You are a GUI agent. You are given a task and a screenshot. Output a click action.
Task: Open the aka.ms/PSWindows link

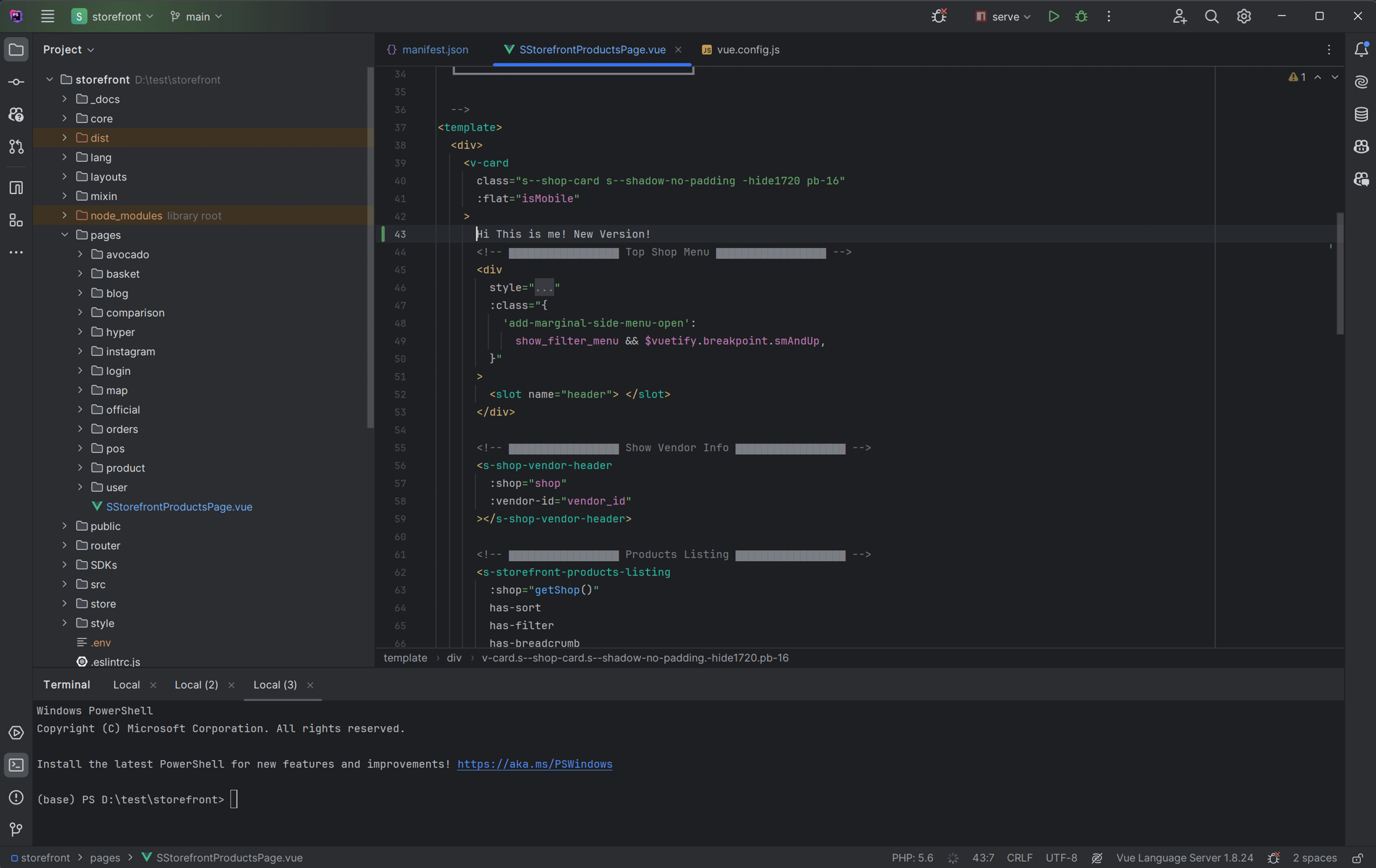point(535,764)
